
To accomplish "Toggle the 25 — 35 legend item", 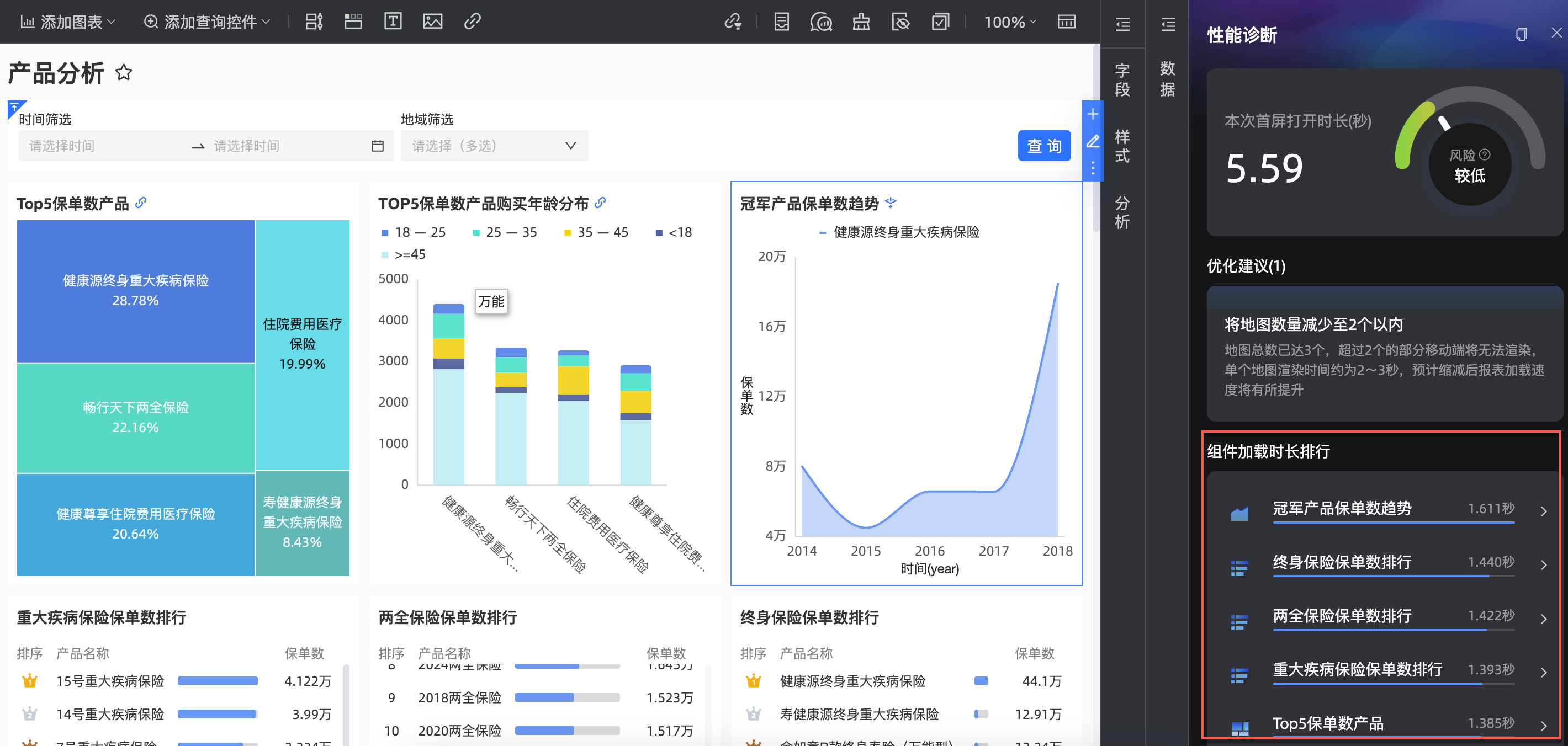I will (x=505, y=232).
